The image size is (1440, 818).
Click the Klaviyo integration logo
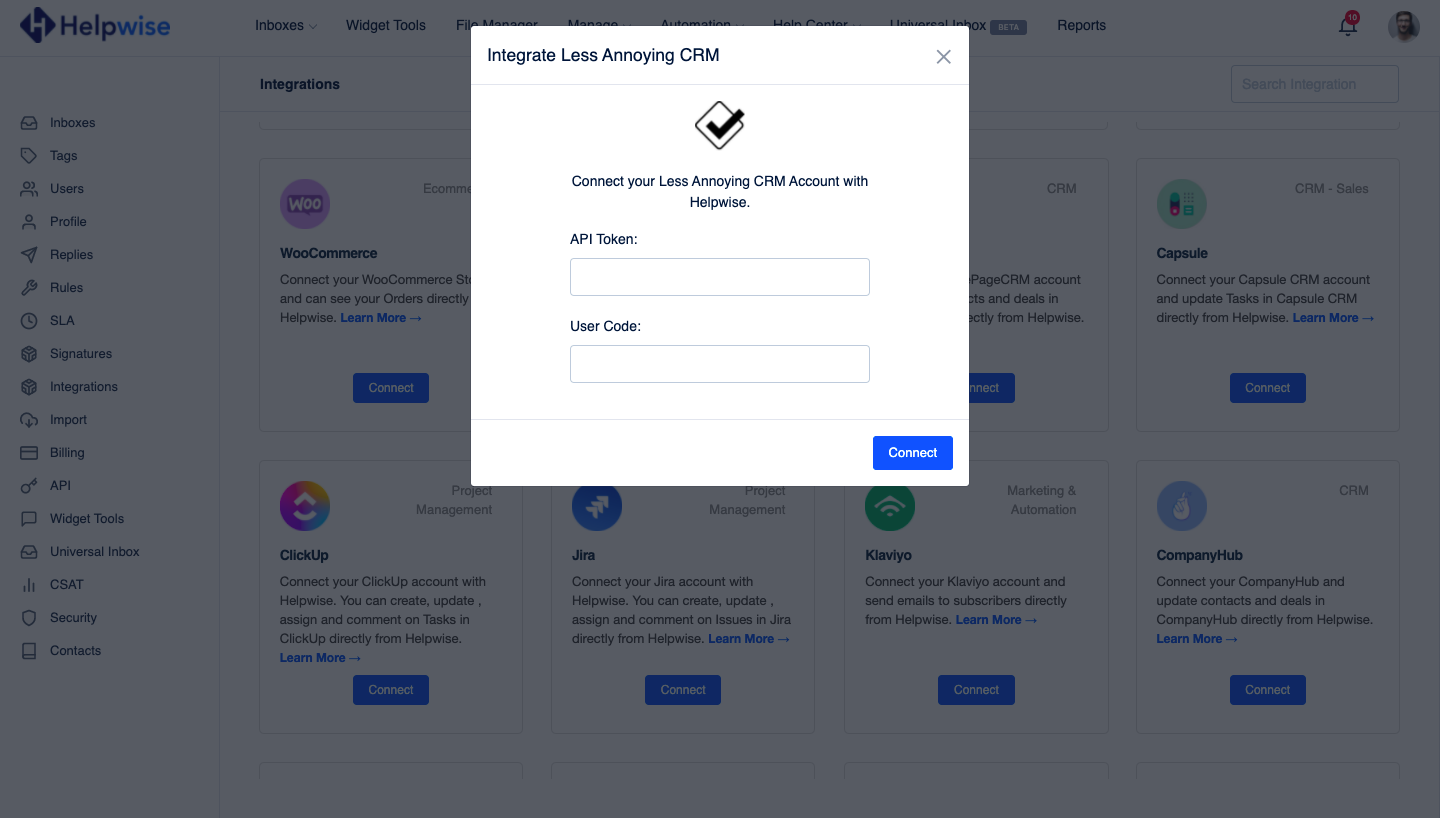889,506
